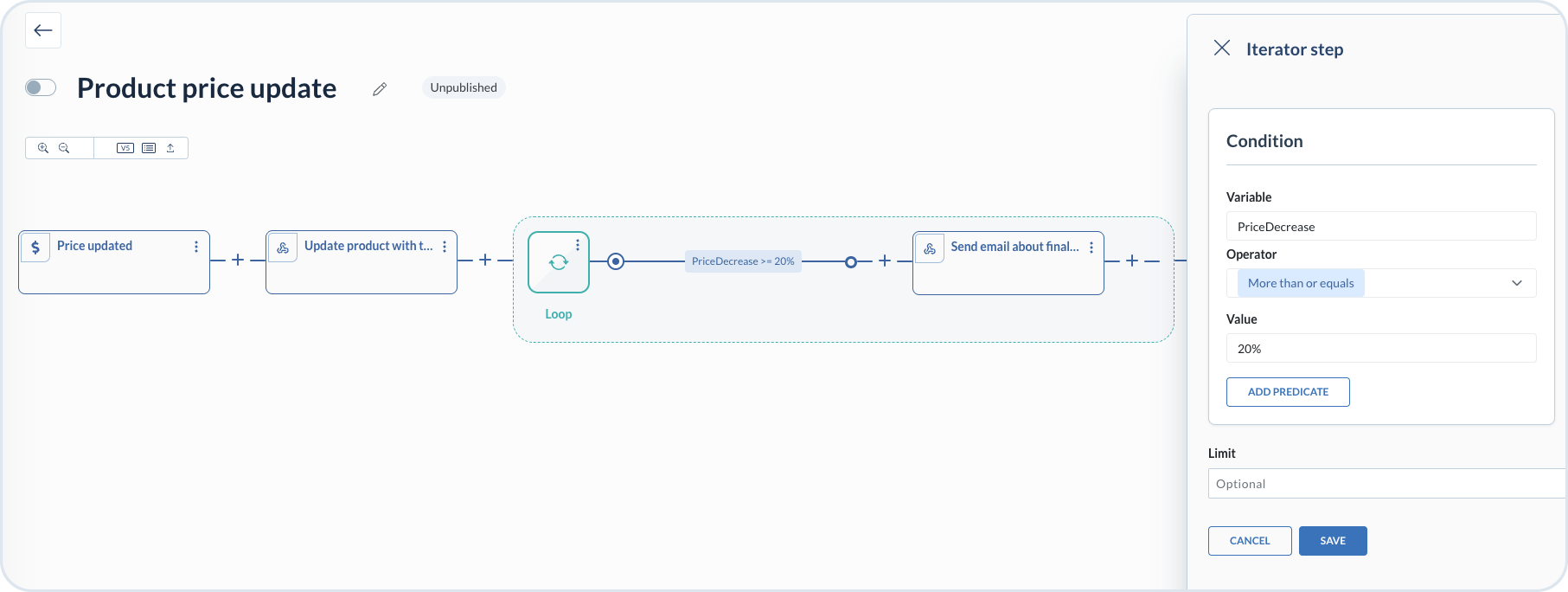
Task: Click the pencil icon to rename workflow
Action: (x=379, y=89)
